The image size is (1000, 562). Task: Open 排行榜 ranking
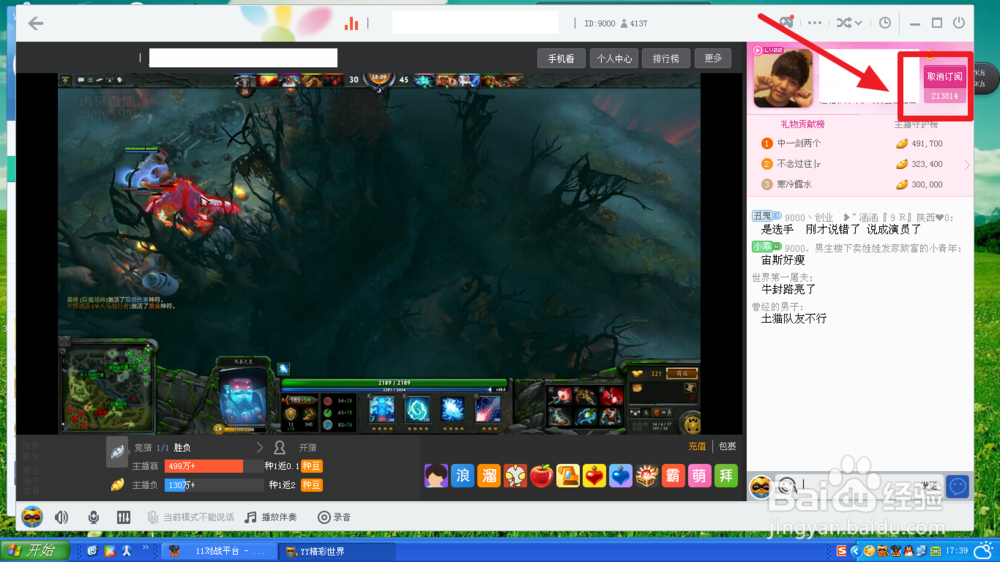pyautogui.click(x=666, y=58)
